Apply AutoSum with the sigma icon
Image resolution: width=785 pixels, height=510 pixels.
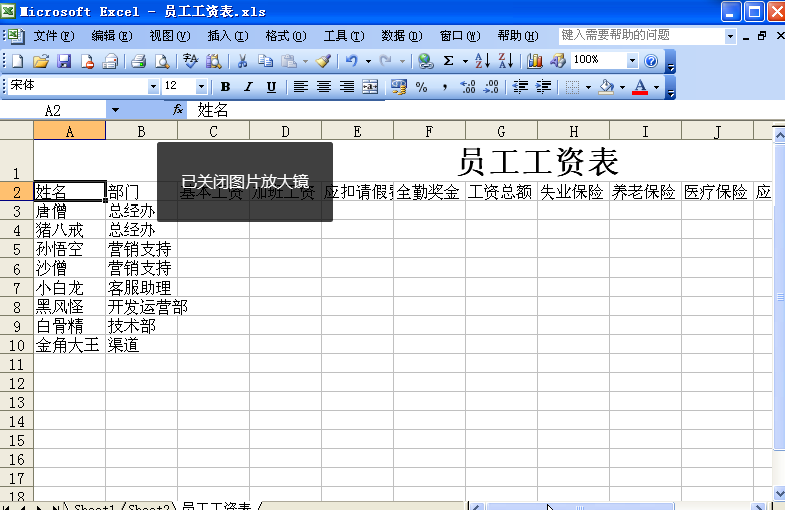[x=449, y=61]
